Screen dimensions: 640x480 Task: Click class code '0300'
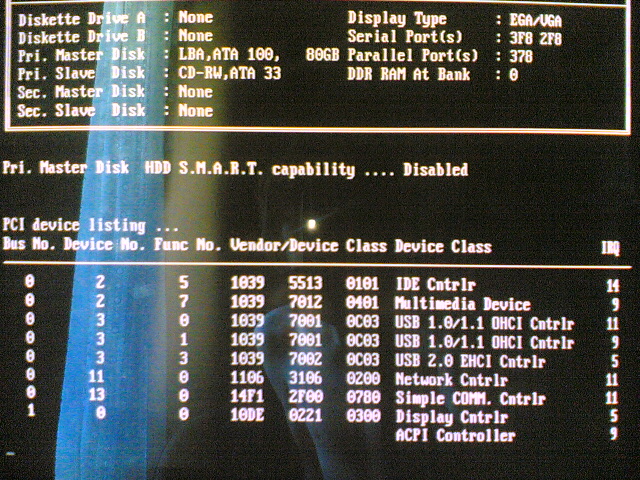[363, 416]
